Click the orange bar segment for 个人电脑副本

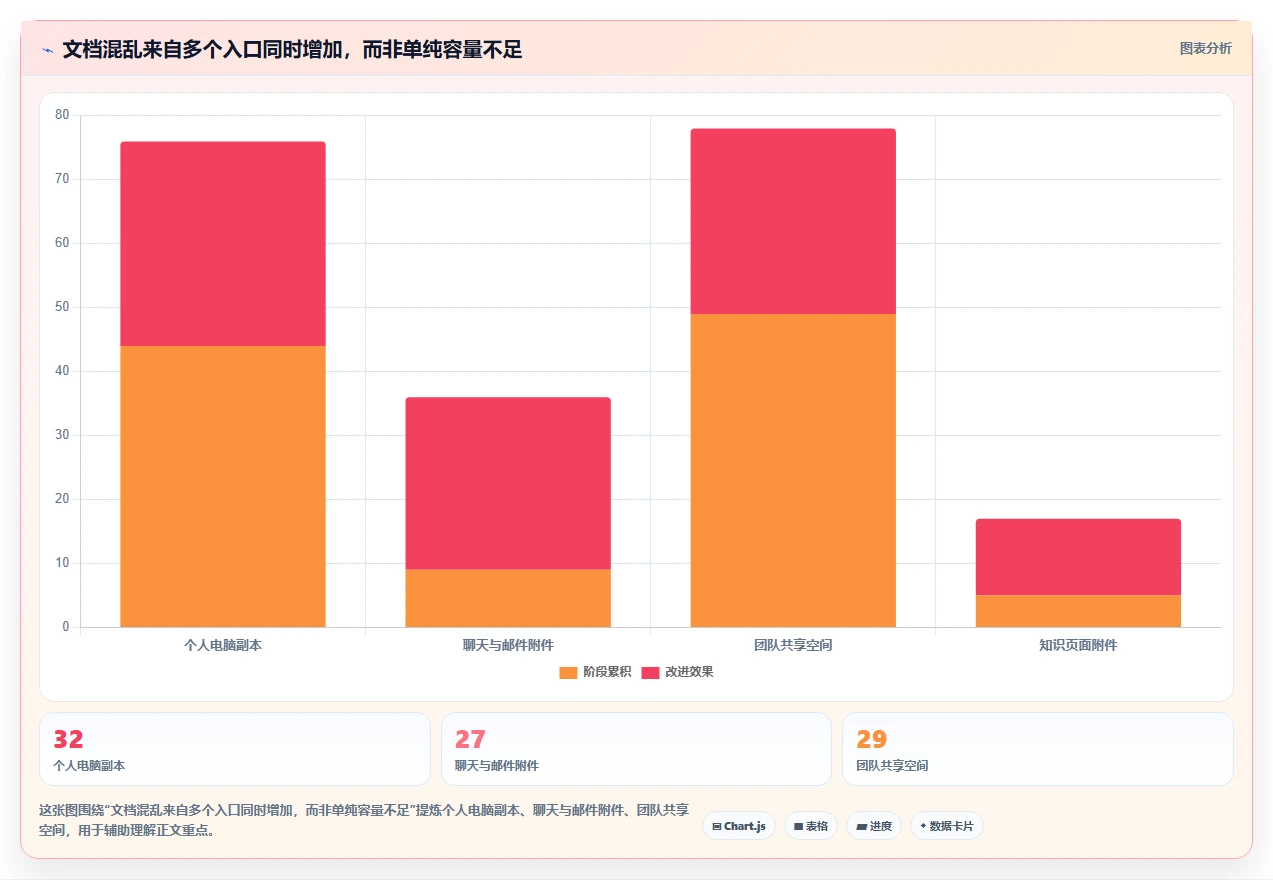[x=223, y=486]
